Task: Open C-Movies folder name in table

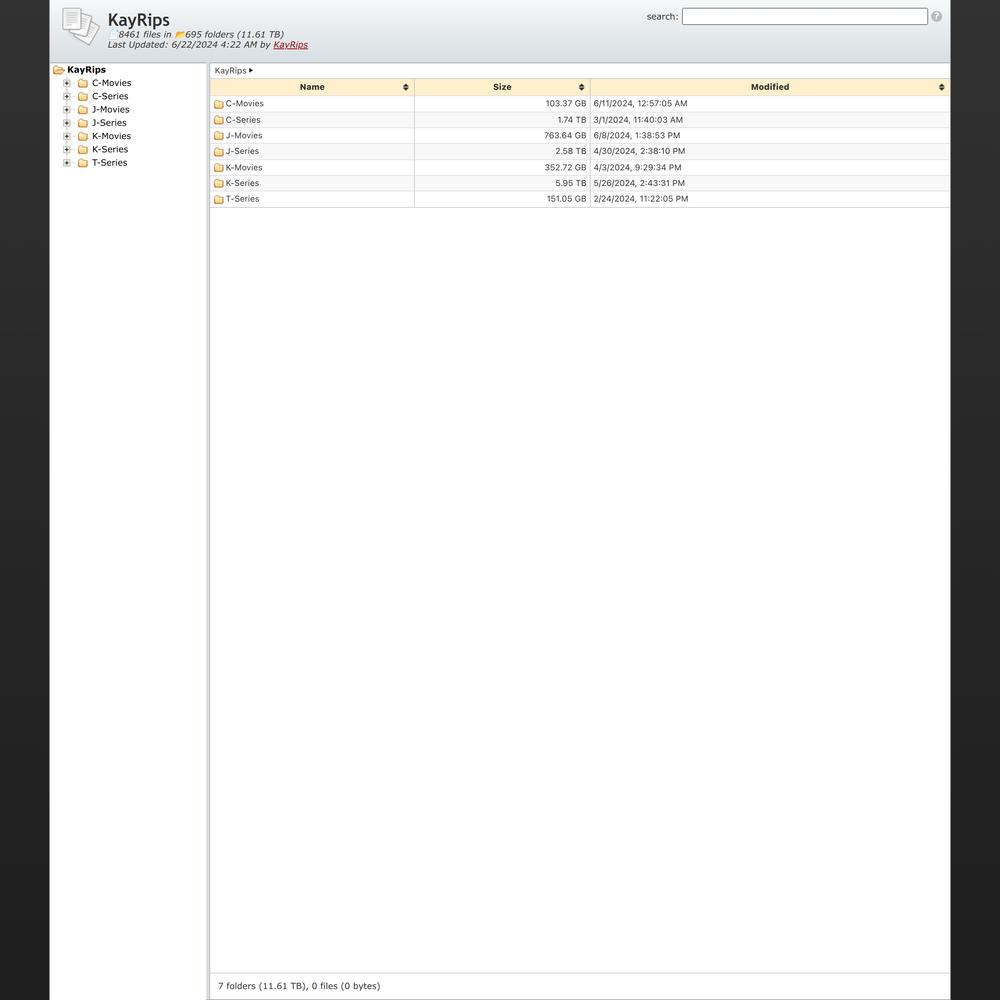Action: point(245,104)
